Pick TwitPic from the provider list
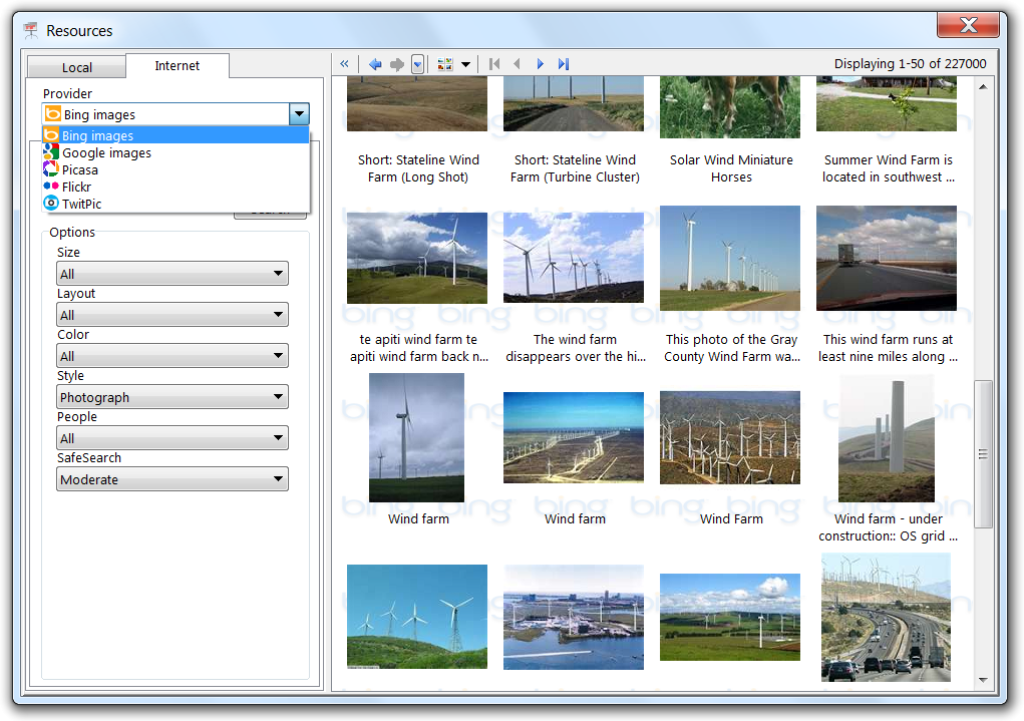 (176, 203)
